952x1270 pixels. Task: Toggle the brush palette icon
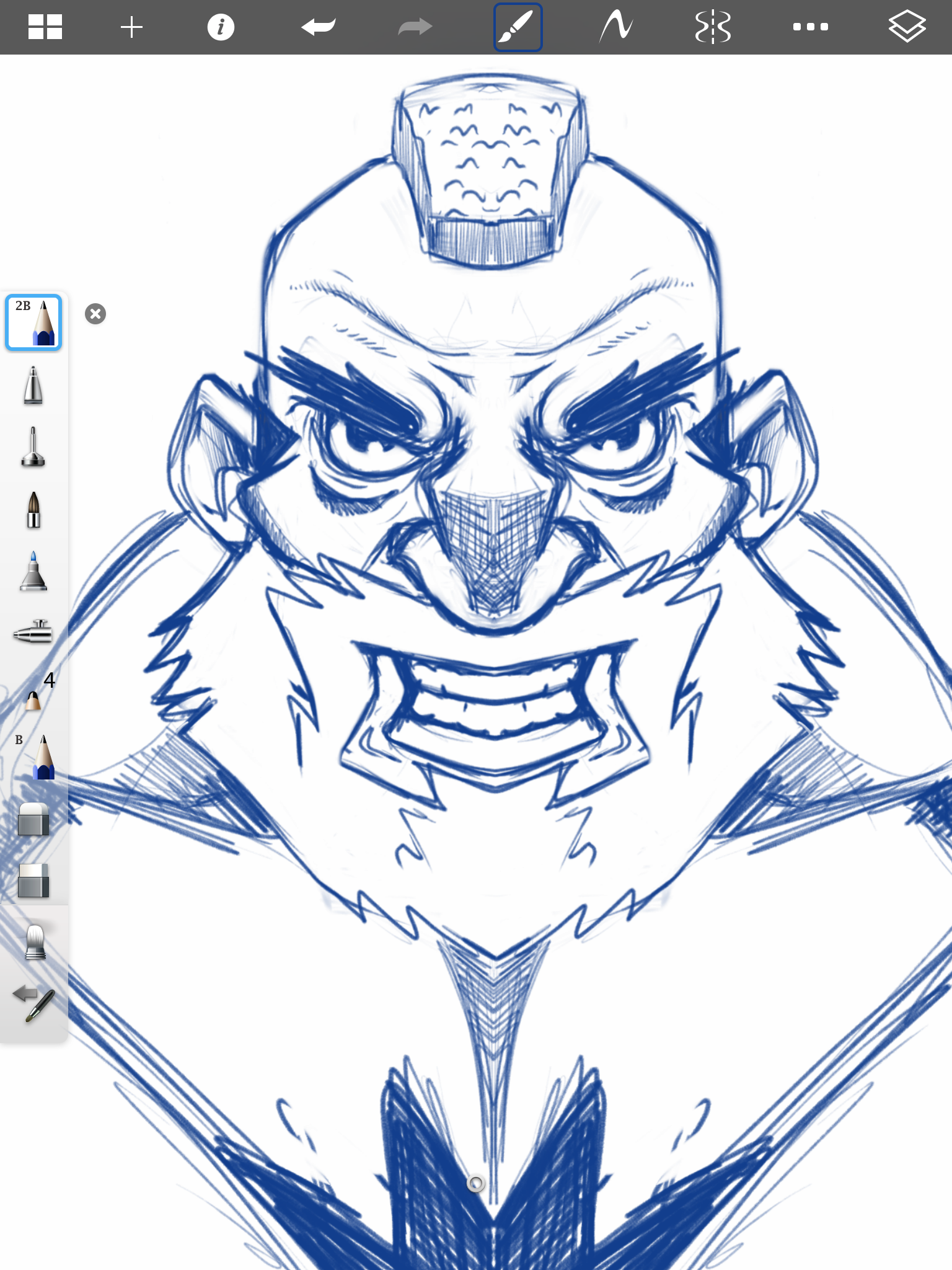518,27
